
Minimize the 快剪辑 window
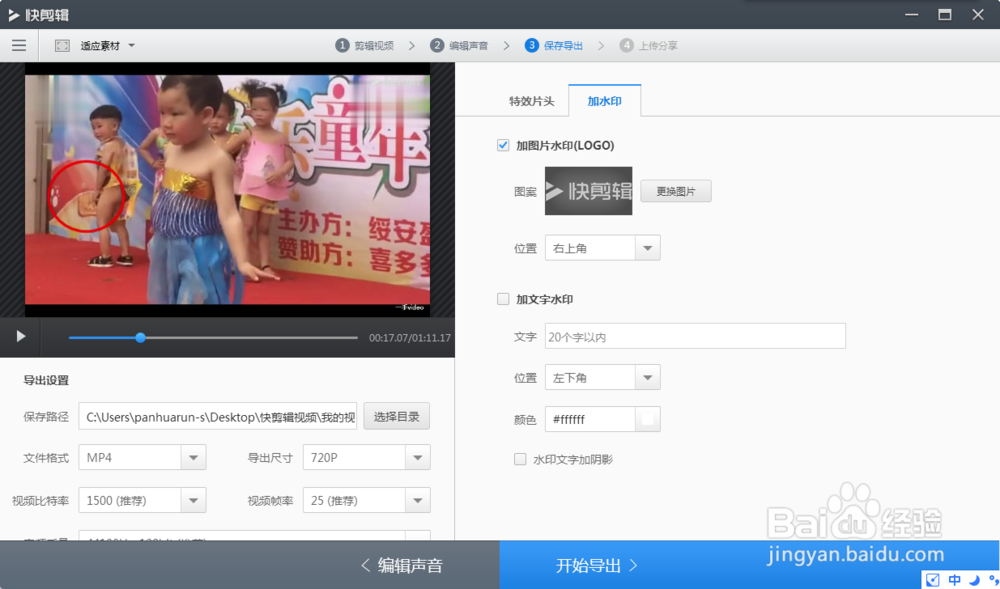click(911, 15)
